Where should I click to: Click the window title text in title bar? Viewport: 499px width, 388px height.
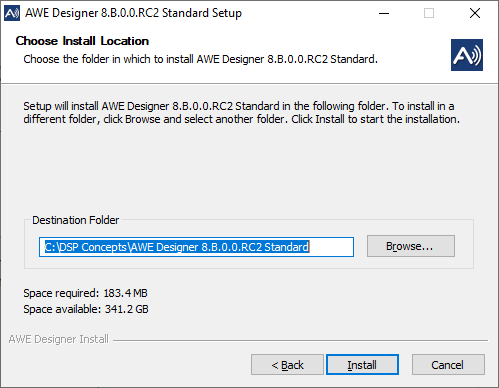133,13
